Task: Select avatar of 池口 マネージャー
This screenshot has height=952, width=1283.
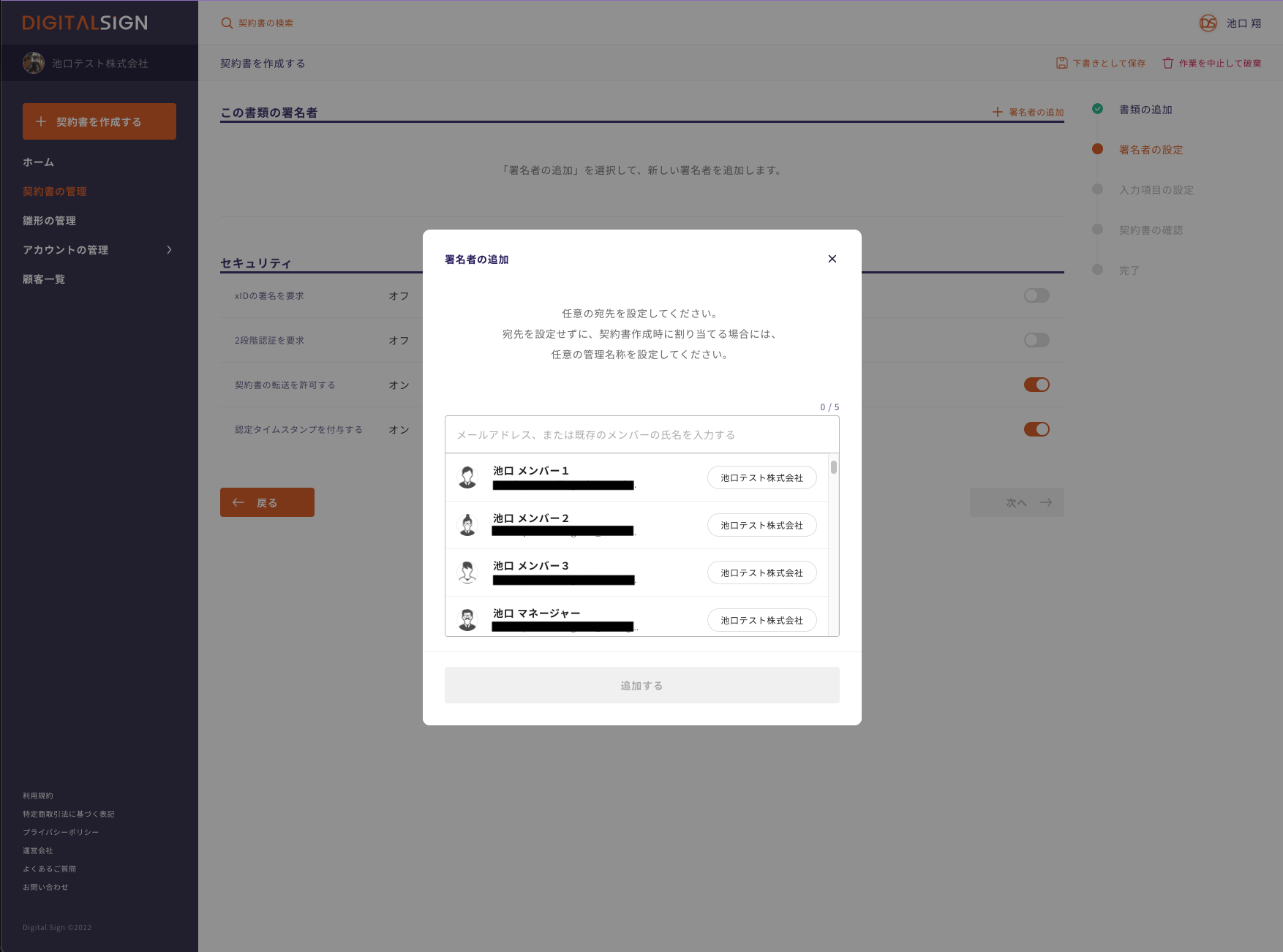Action: [x=467, y=620]
